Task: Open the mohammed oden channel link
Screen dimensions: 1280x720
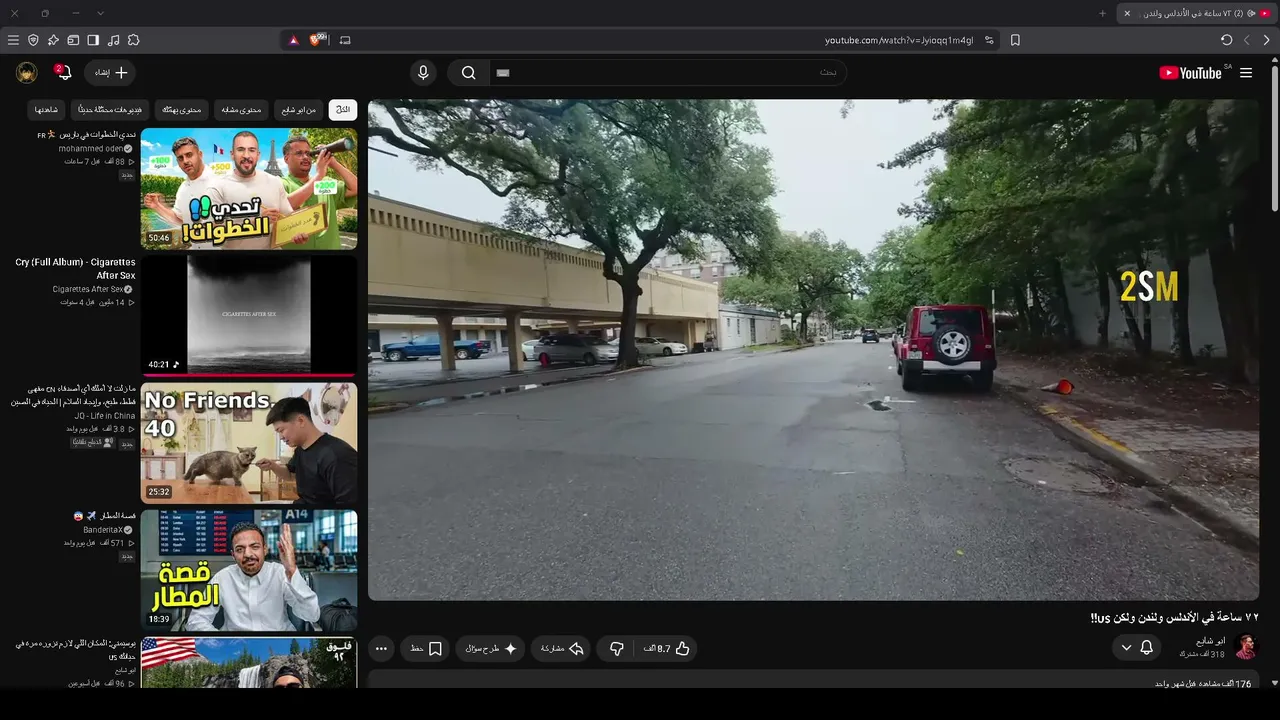Action: click(91, 148)
